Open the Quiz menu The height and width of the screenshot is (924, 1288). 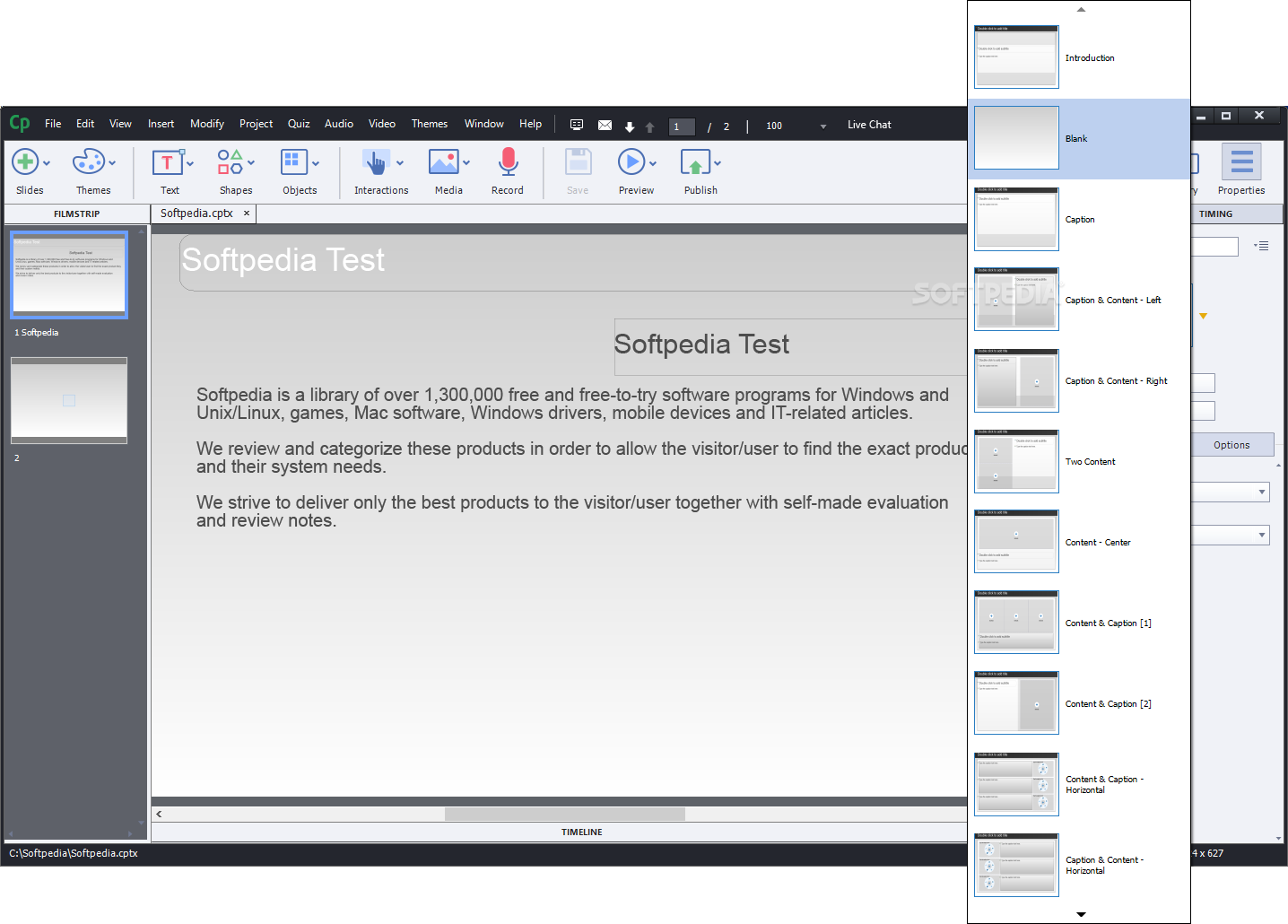[299, 124]
